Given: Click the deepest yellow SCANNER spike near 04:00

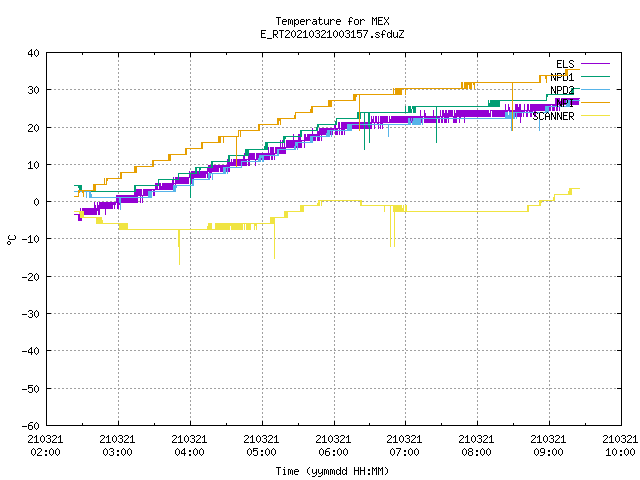Looking at the screenshot, I should 179,249.
